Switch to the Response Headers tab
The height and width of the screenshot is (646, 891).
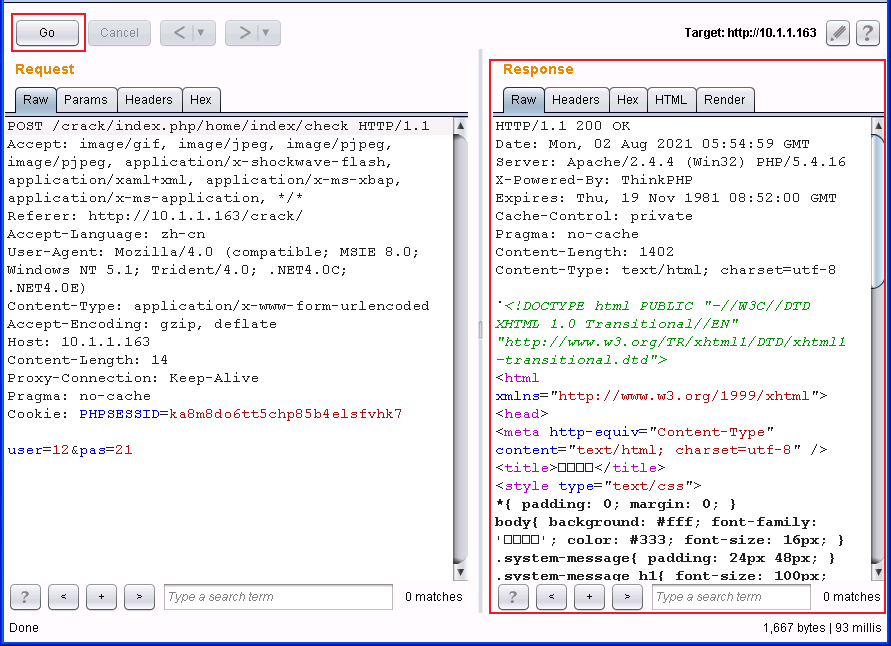tap(576, 100)
